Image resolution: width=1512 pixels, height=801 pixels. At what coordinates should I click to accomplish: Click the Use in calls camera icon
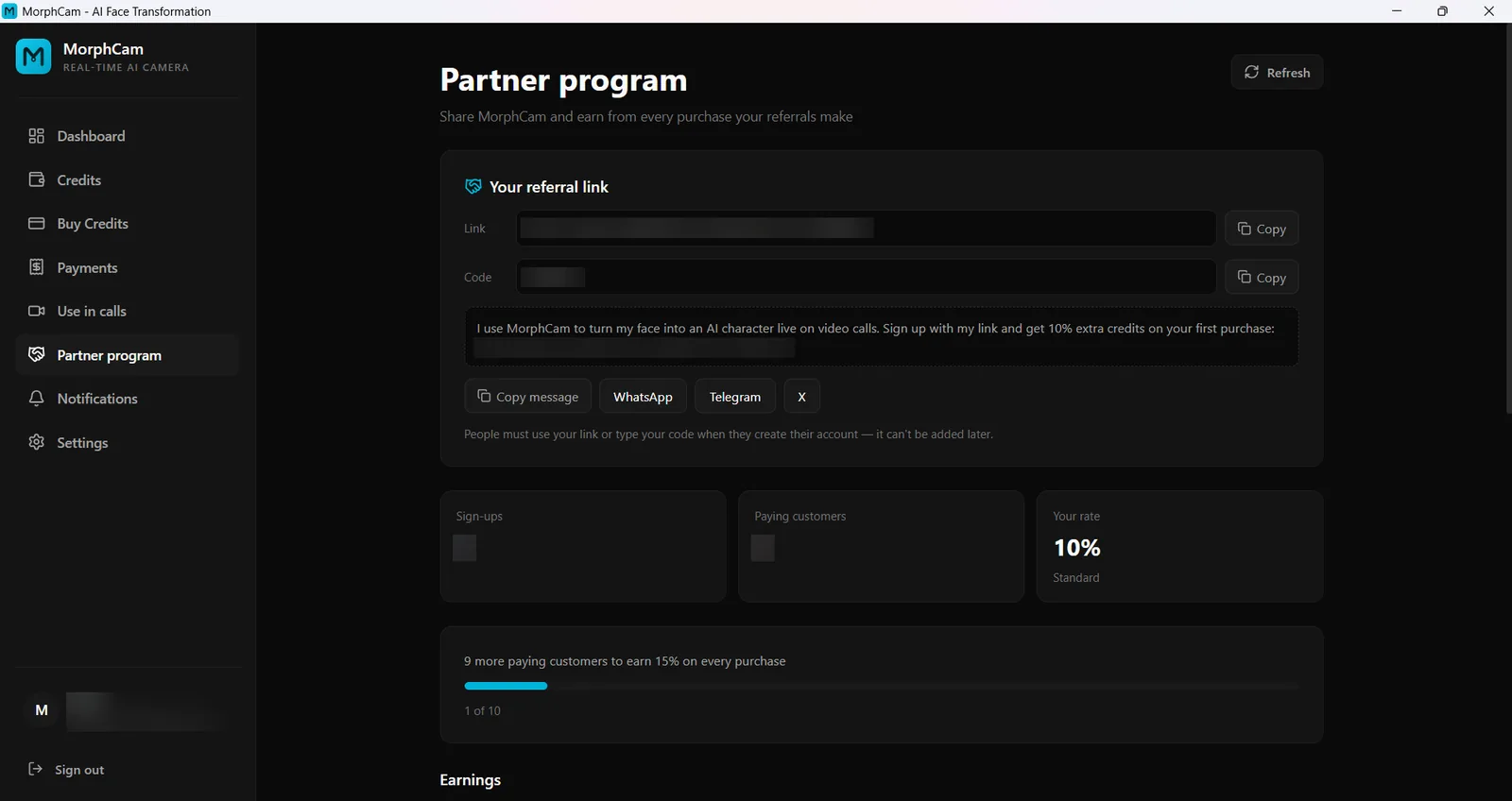(37, 311)
